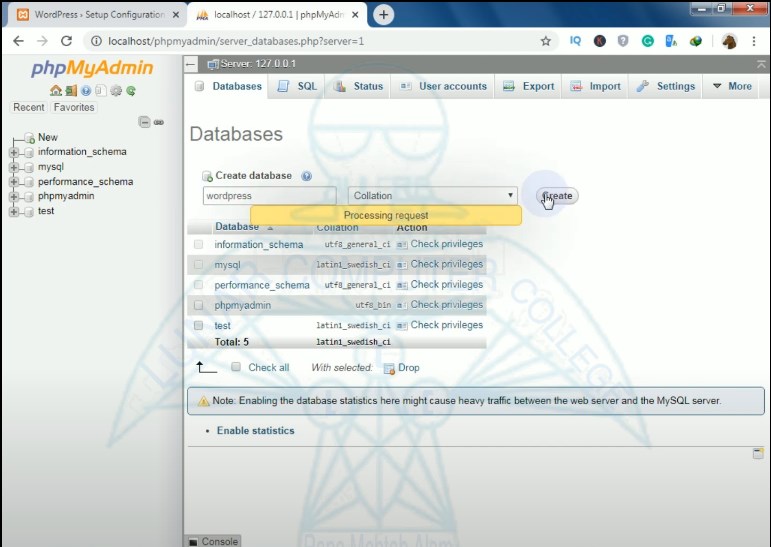Tick the performance_schema database checkbox

198,285
